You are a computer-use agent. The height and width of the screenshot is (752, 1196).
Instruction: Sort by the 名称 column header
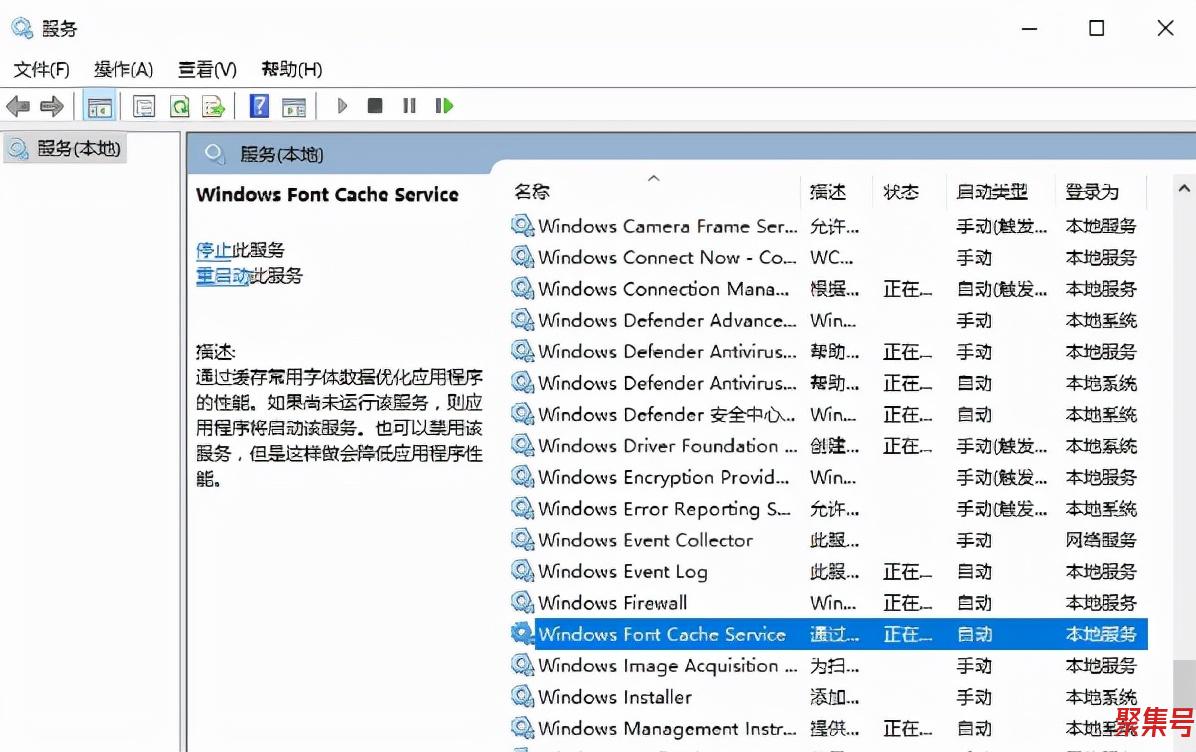532,191
